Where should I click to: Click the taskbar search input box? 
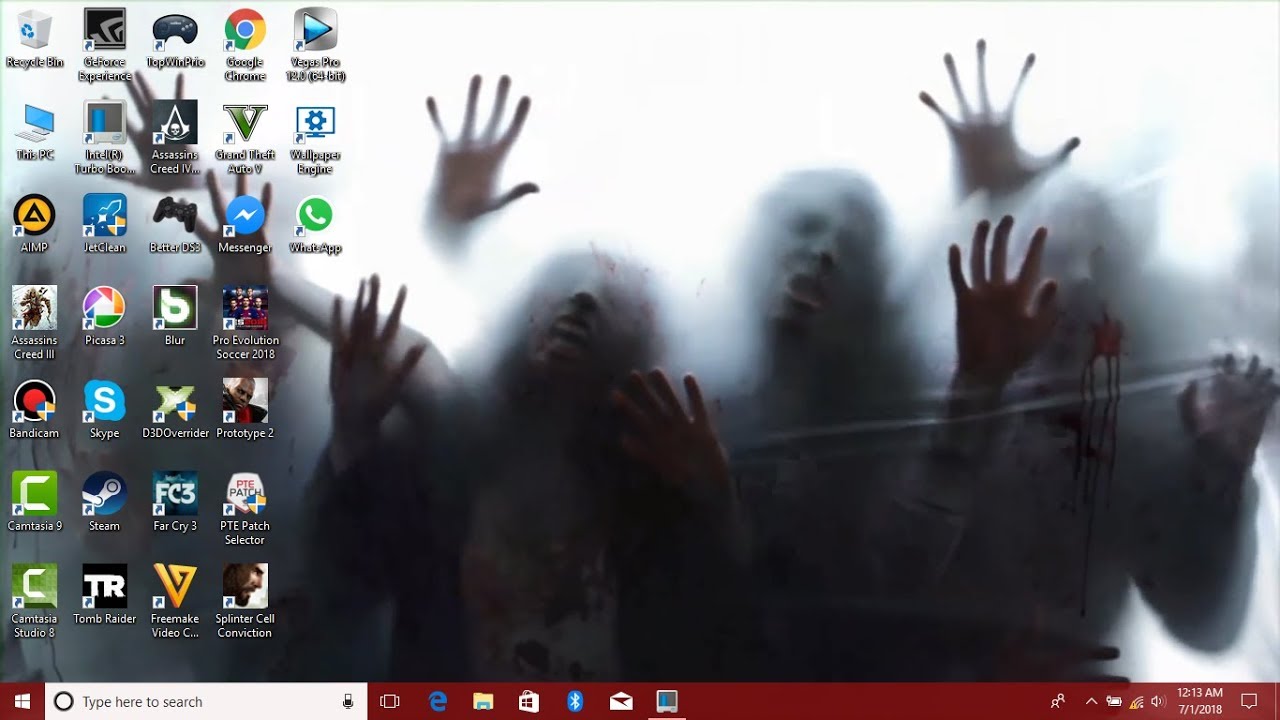tap(206, 702)
